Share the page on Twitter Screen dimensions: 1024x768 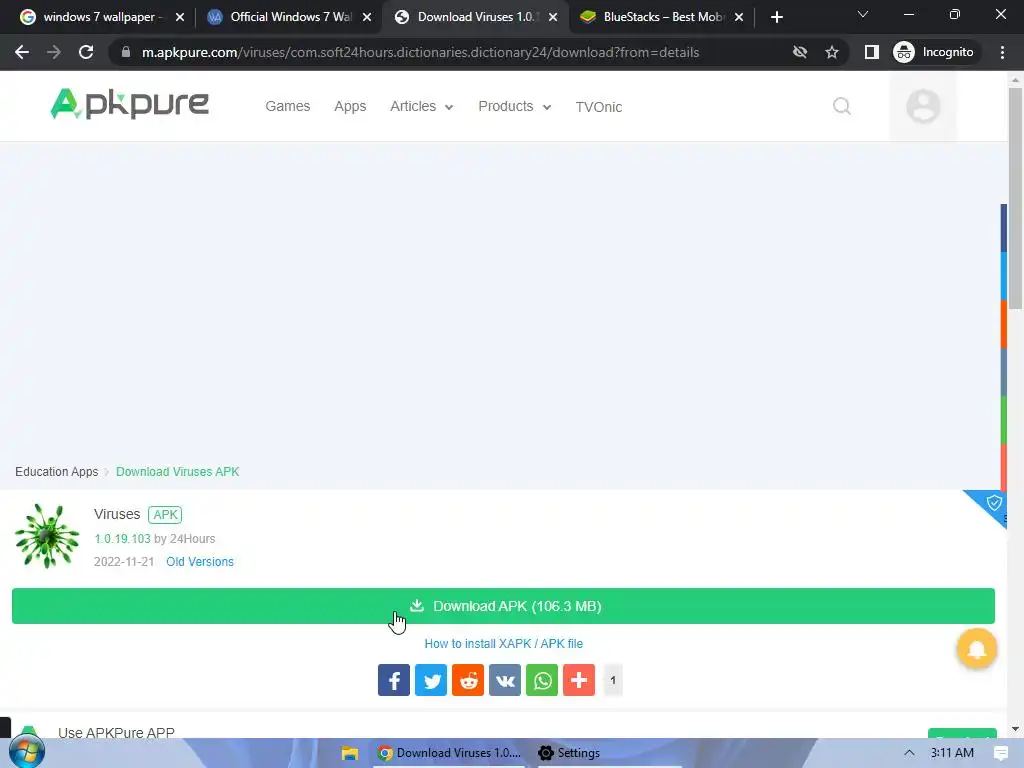(x=431, y=680)
